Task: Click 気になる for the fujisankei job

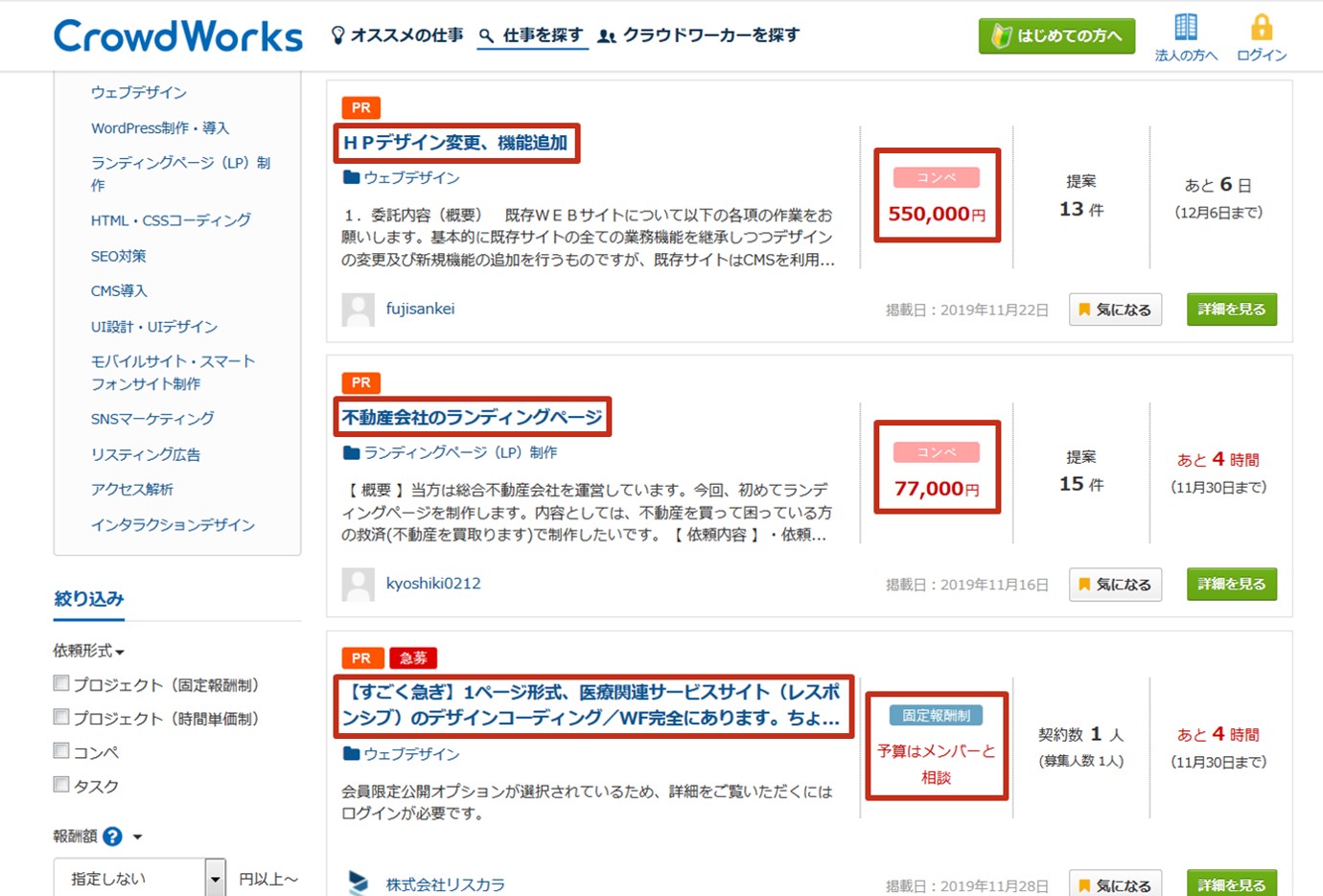Action: (1115, 310)
